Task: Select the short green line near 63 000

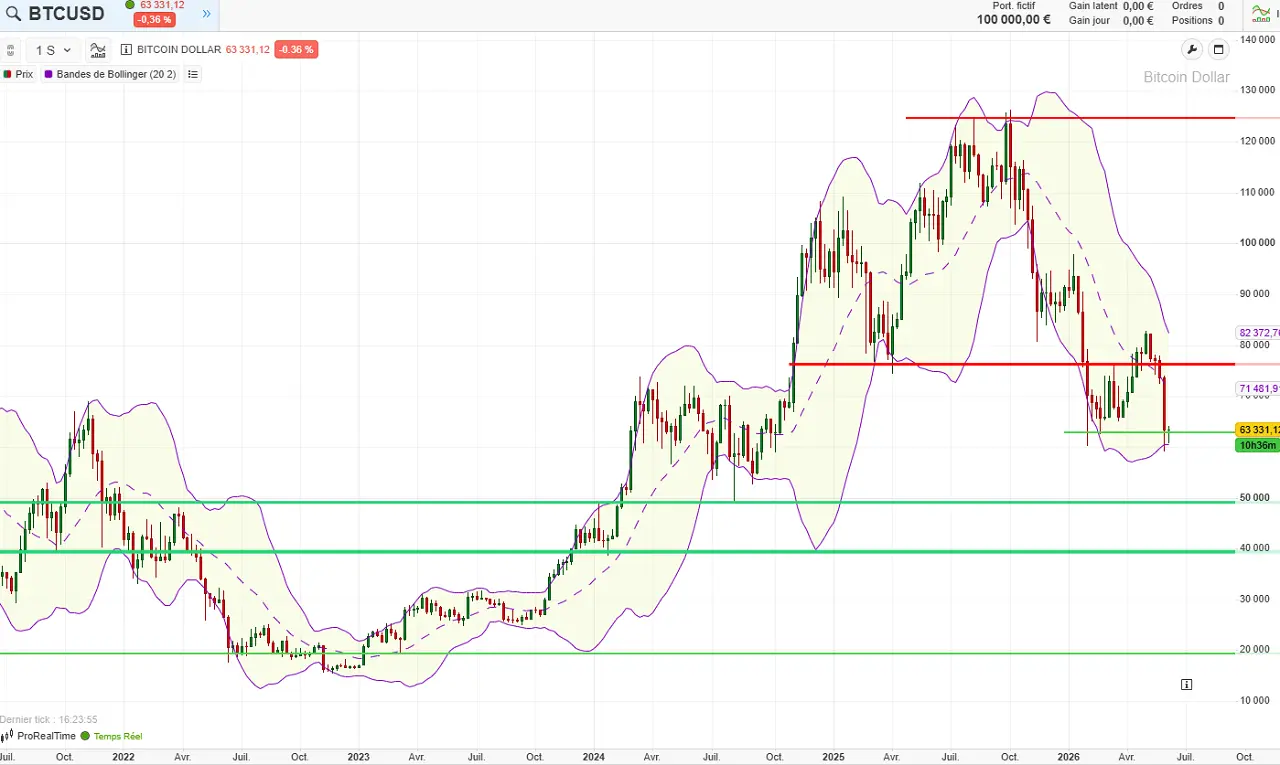Action: 1150,432
